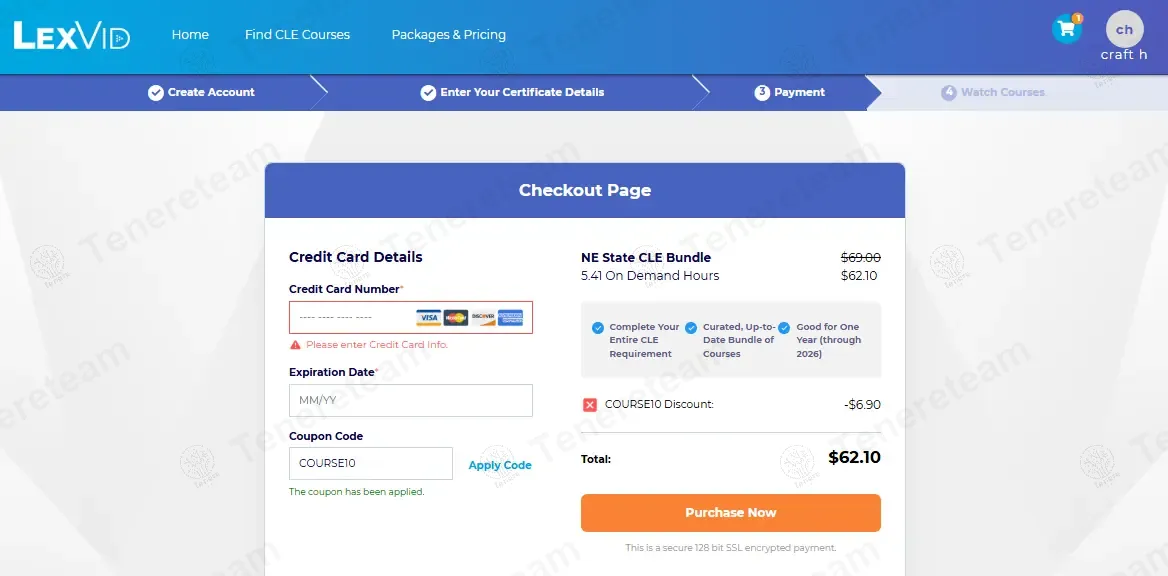1168x576 pixels.
Task: Click the Coupon Code input field
Action: click(370, 464)
